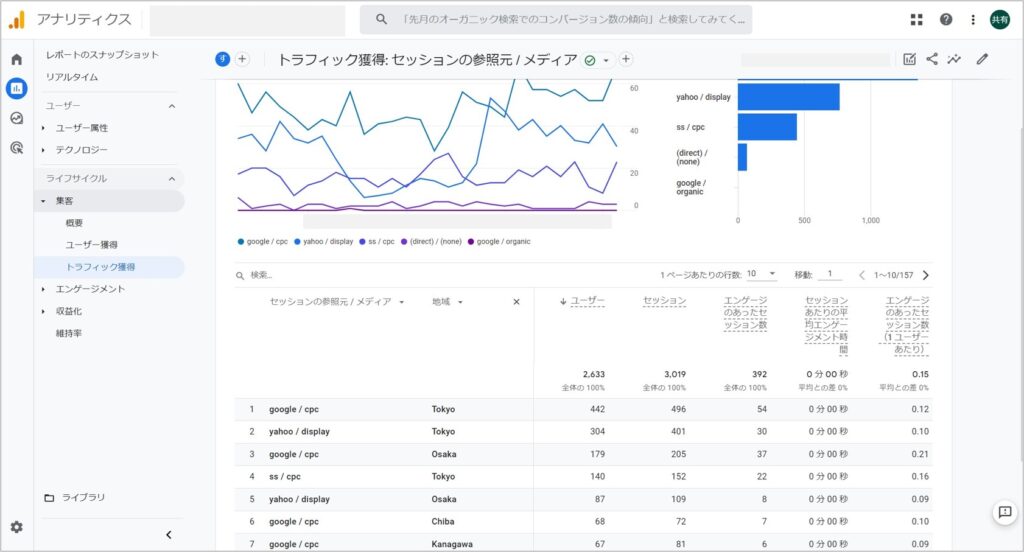Click the share report icon
Image resolution: width=1024 pixels, height=552 pixels.
932,59
